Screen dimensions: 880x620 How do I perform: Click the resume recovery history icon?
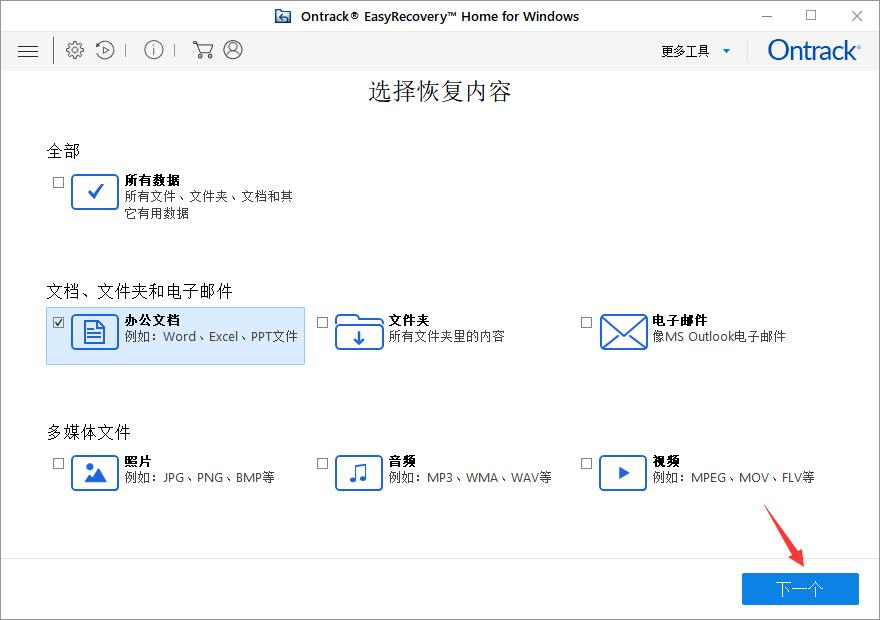coord(105,50)
